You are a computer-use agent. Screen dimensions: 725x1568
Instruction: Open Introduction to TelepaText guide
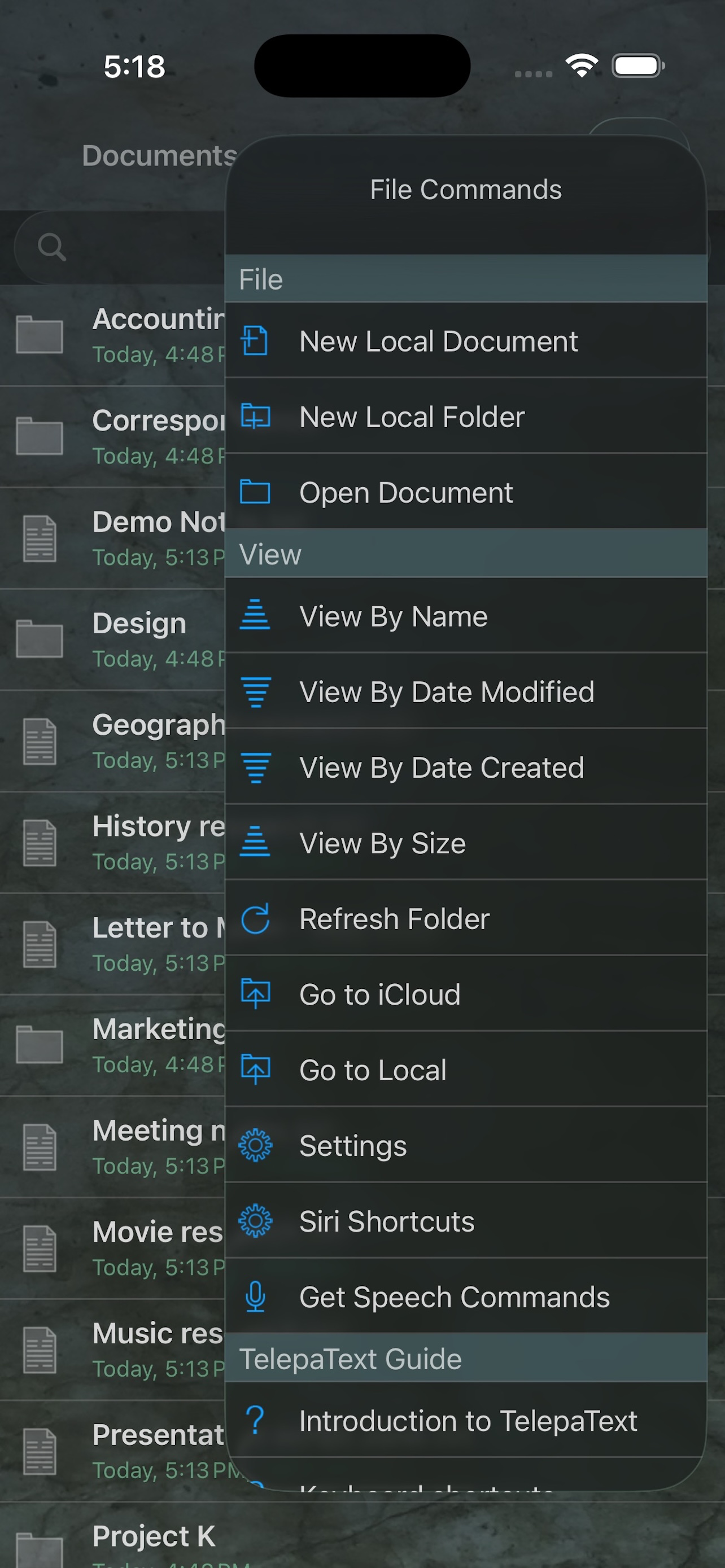pyautogui.click(x=466, y=1420)
